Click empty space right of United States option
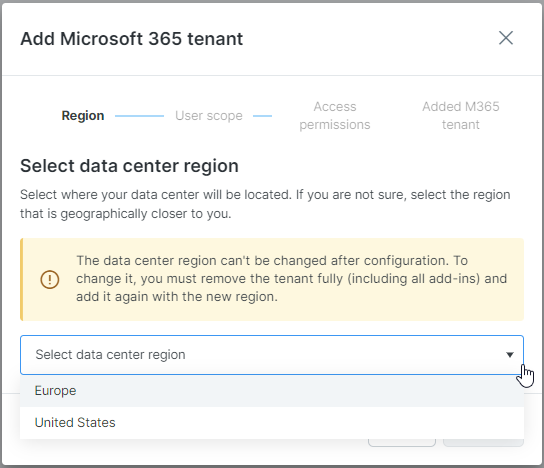Screen dimensions: 544x468 click(319, 423)
